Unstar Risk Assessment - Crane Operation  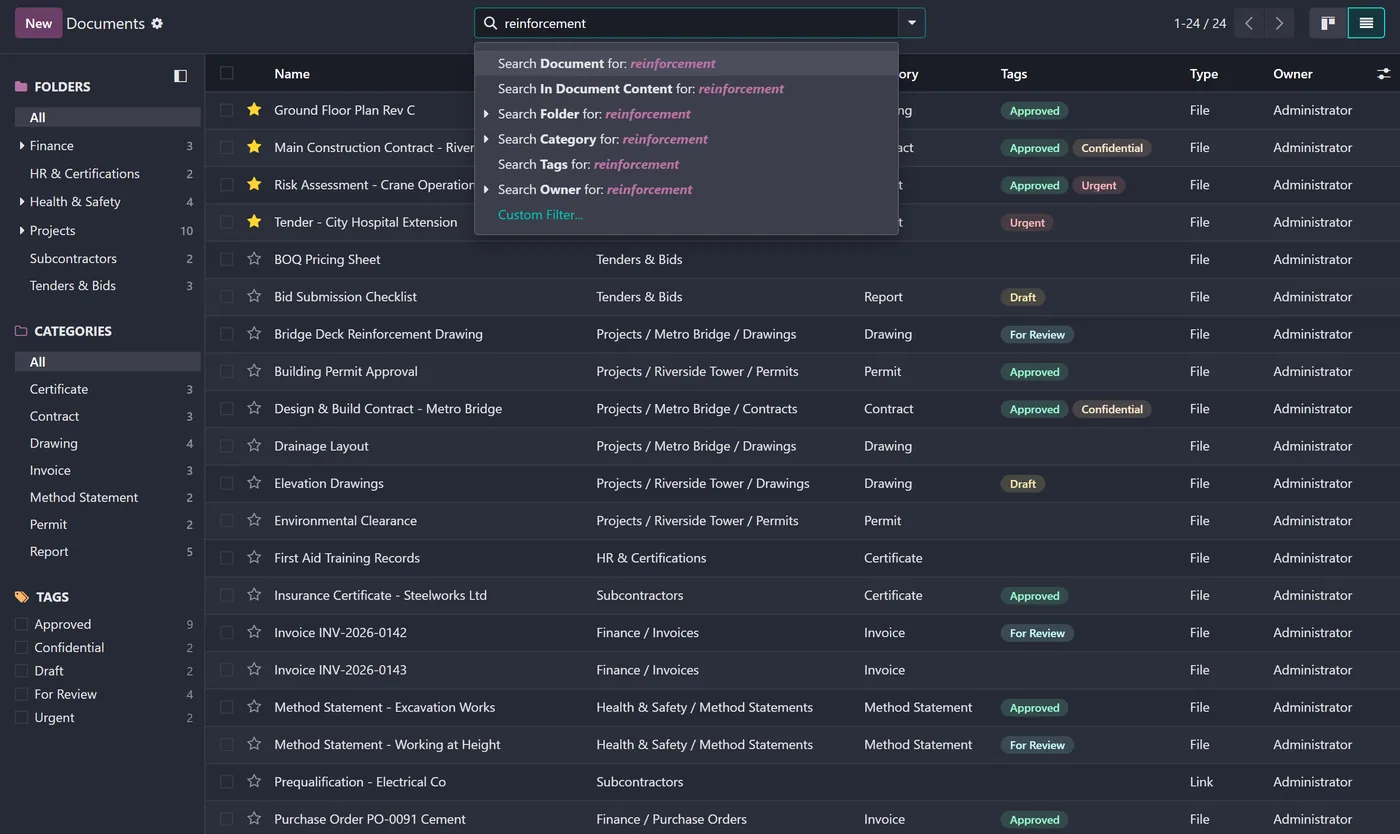(254, 184)
